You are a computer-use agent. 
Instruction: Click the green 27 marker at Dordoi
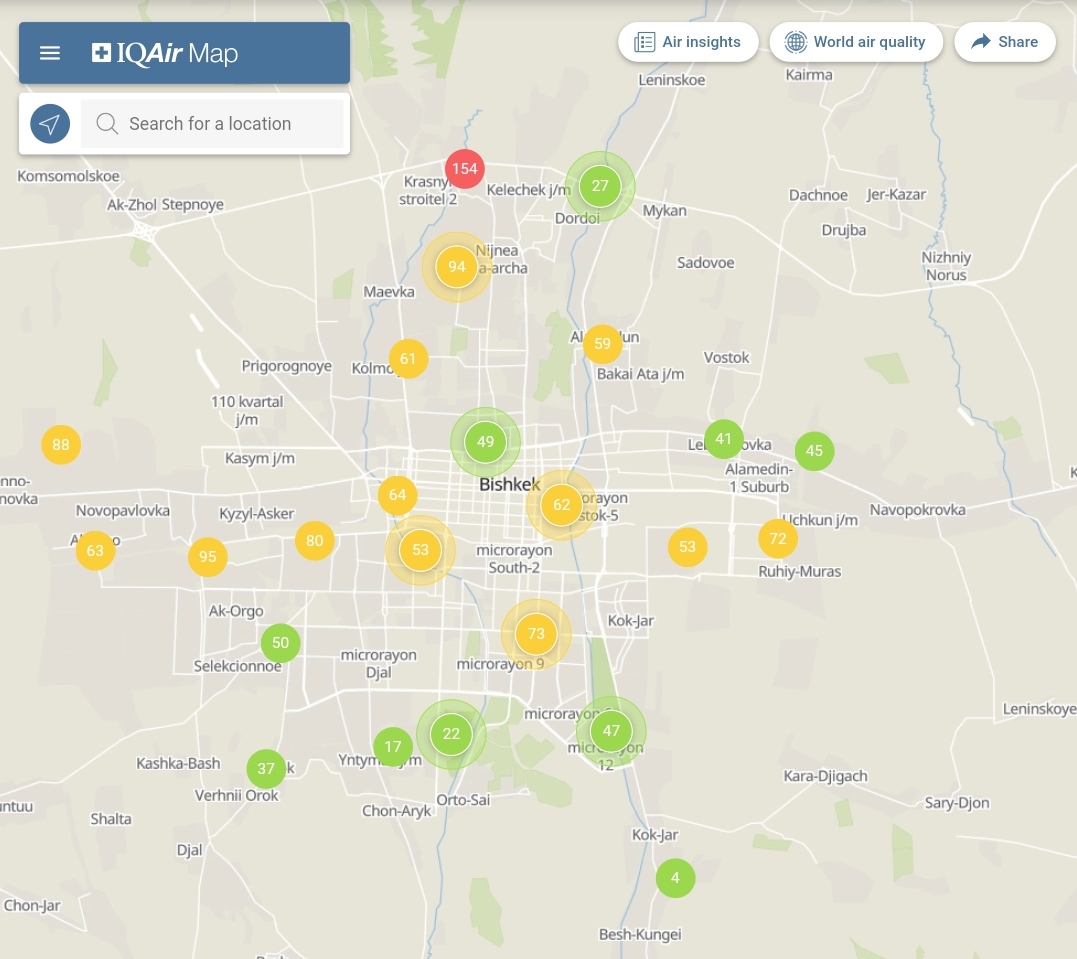click(600, 186)
